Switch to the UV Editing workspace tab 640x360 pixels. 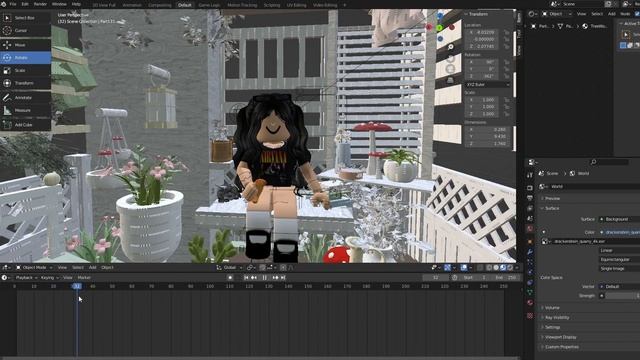tap(296, 5)
